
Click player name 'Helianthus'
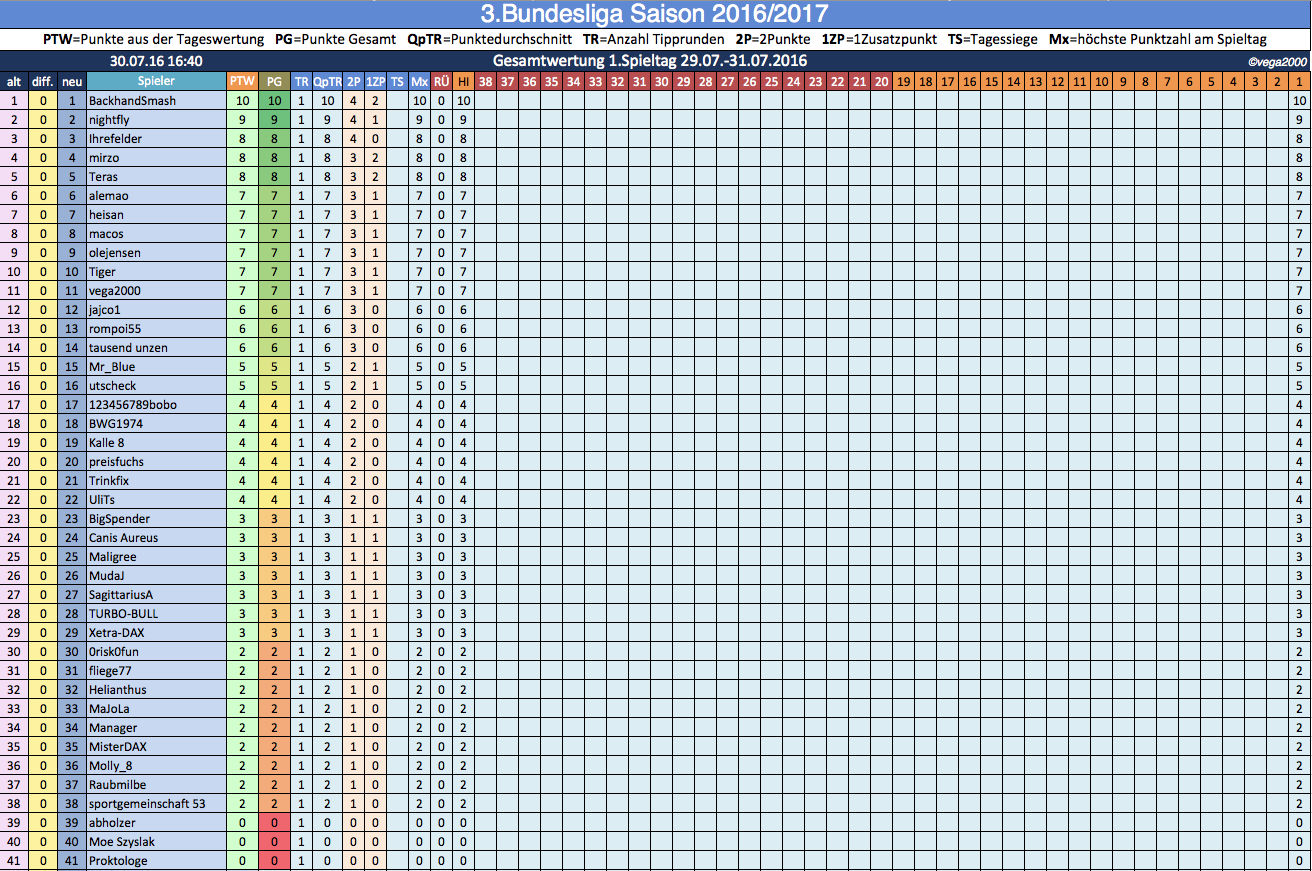(x=117, y=690)
